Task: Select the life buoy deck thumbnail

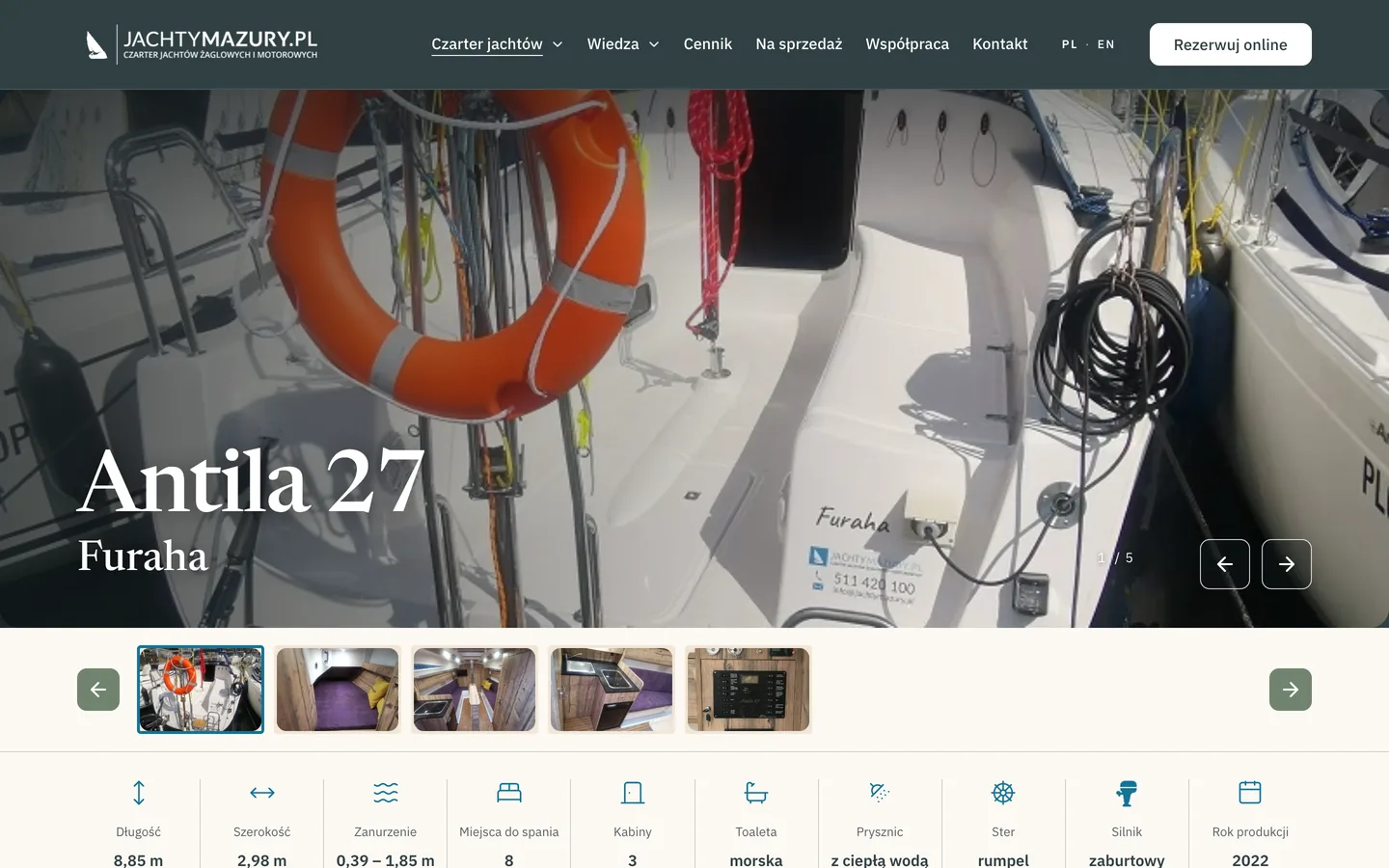Action: click(201, 690)
